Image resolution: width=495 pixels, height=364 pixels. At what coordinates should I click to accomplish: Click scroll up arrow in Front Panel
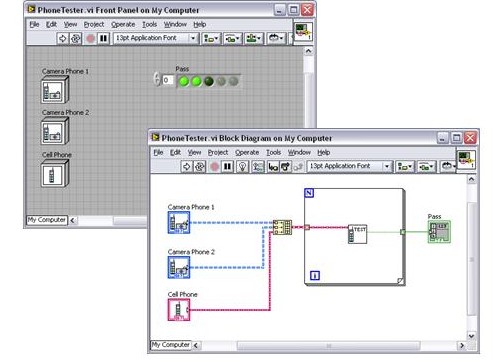(309, 51)
